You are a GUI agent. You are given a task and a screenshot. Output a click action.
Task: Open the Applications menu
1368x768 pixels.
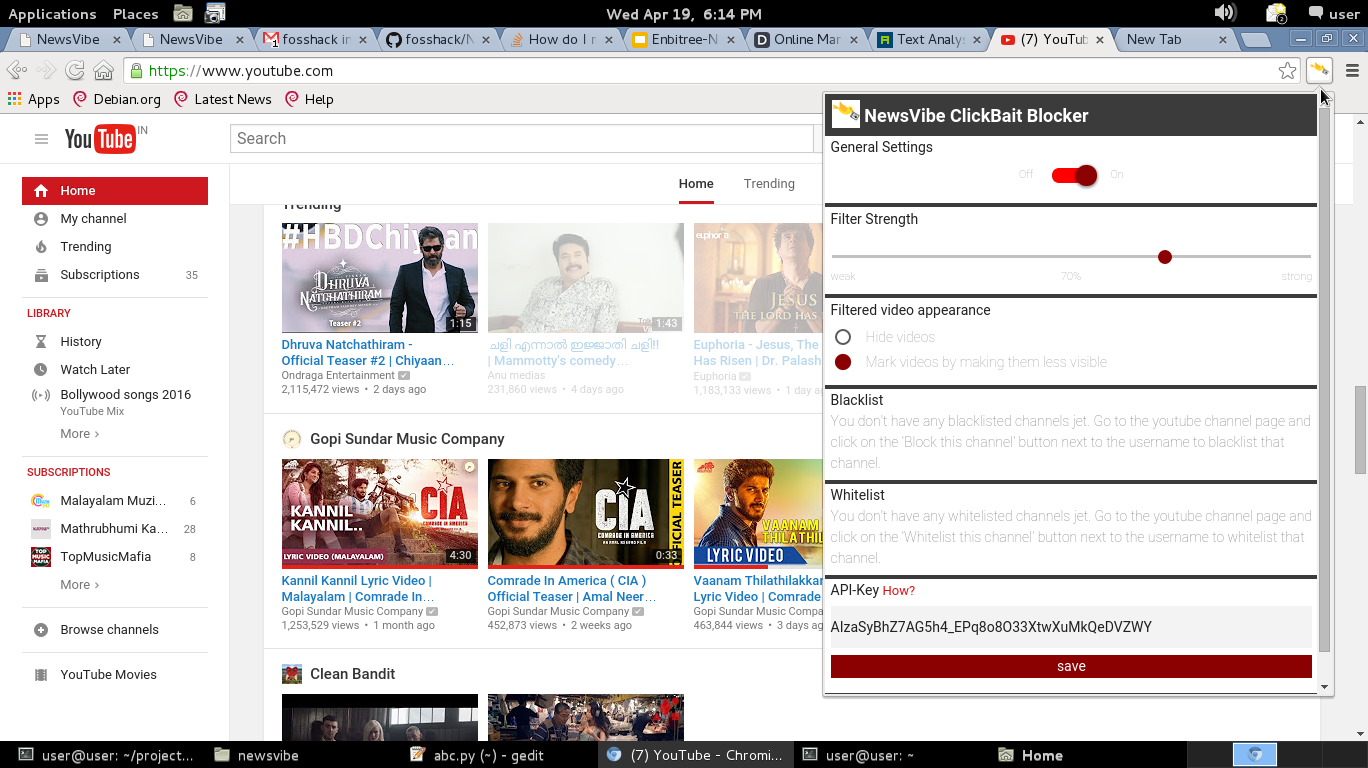tap(52, 14)
